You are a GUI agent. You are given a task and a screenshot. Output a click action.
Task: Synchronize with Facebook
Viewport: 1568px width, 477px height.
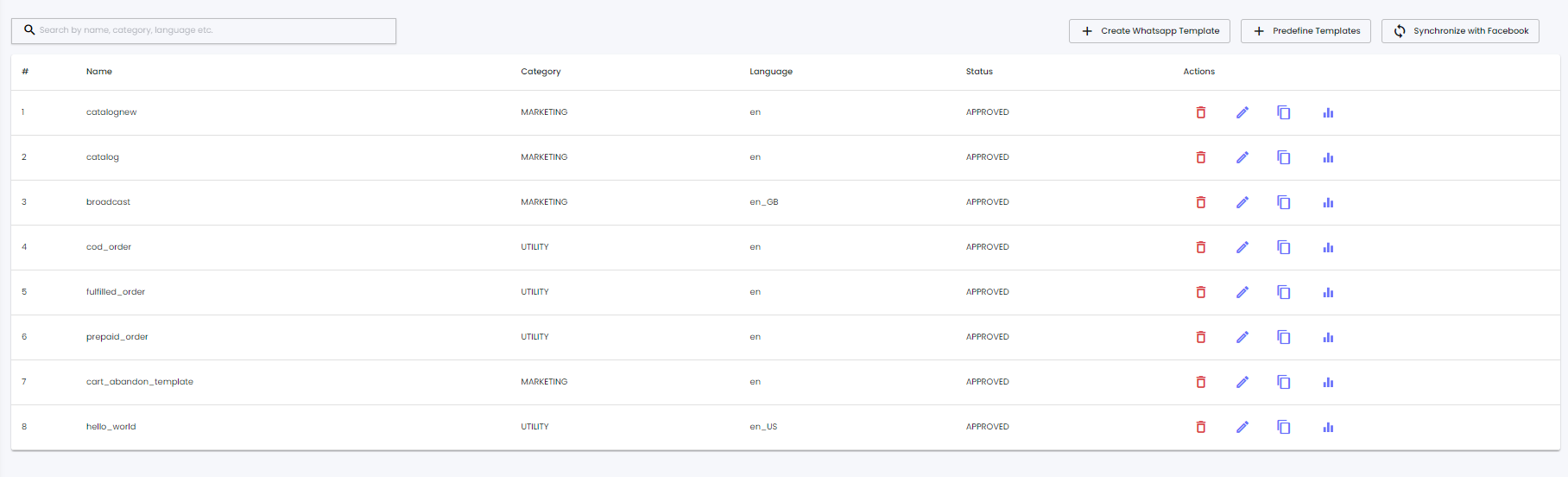(1460, 31)
